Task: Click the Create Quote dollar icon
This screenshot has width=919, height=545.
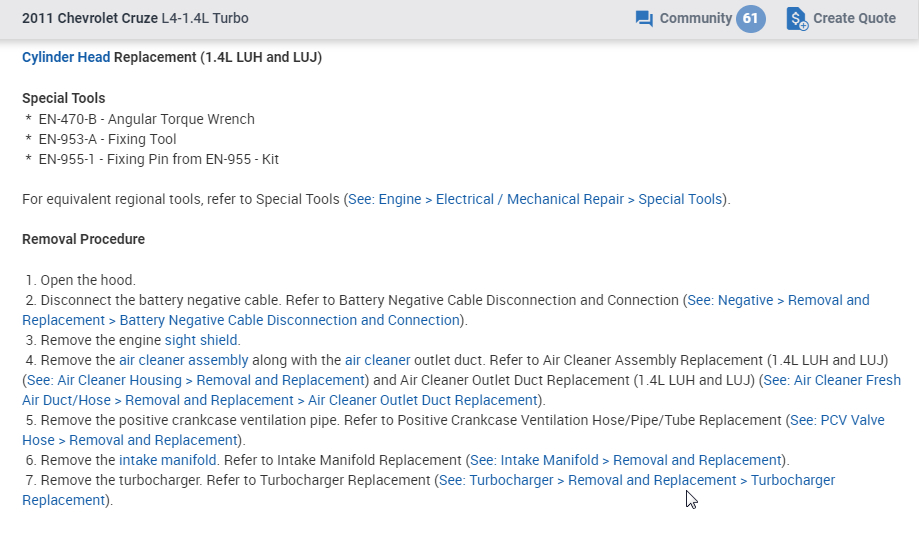Action: point(796,19)
